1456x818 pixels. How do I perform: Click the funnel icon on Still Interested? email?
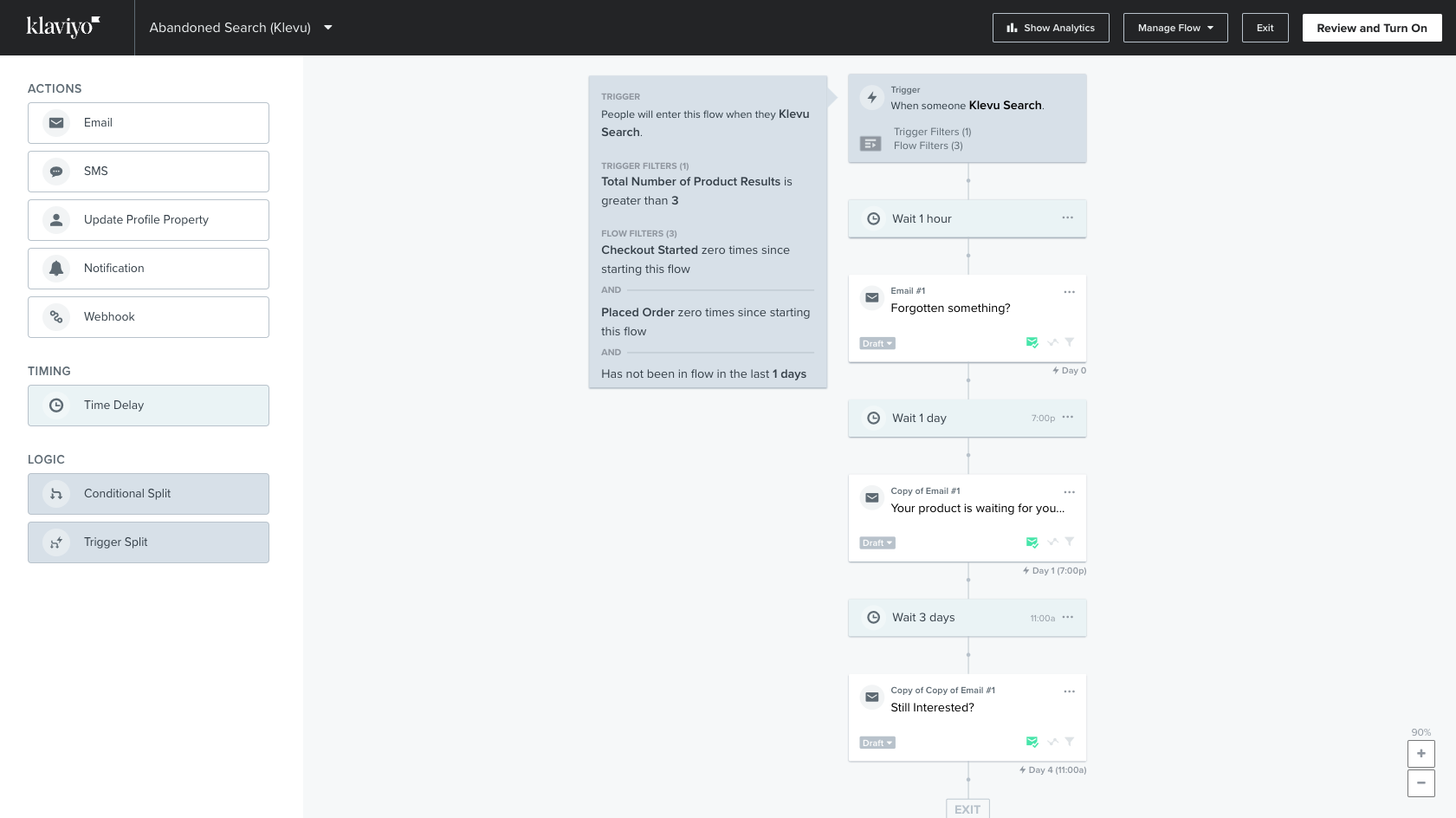click(x=1070, y=742)
